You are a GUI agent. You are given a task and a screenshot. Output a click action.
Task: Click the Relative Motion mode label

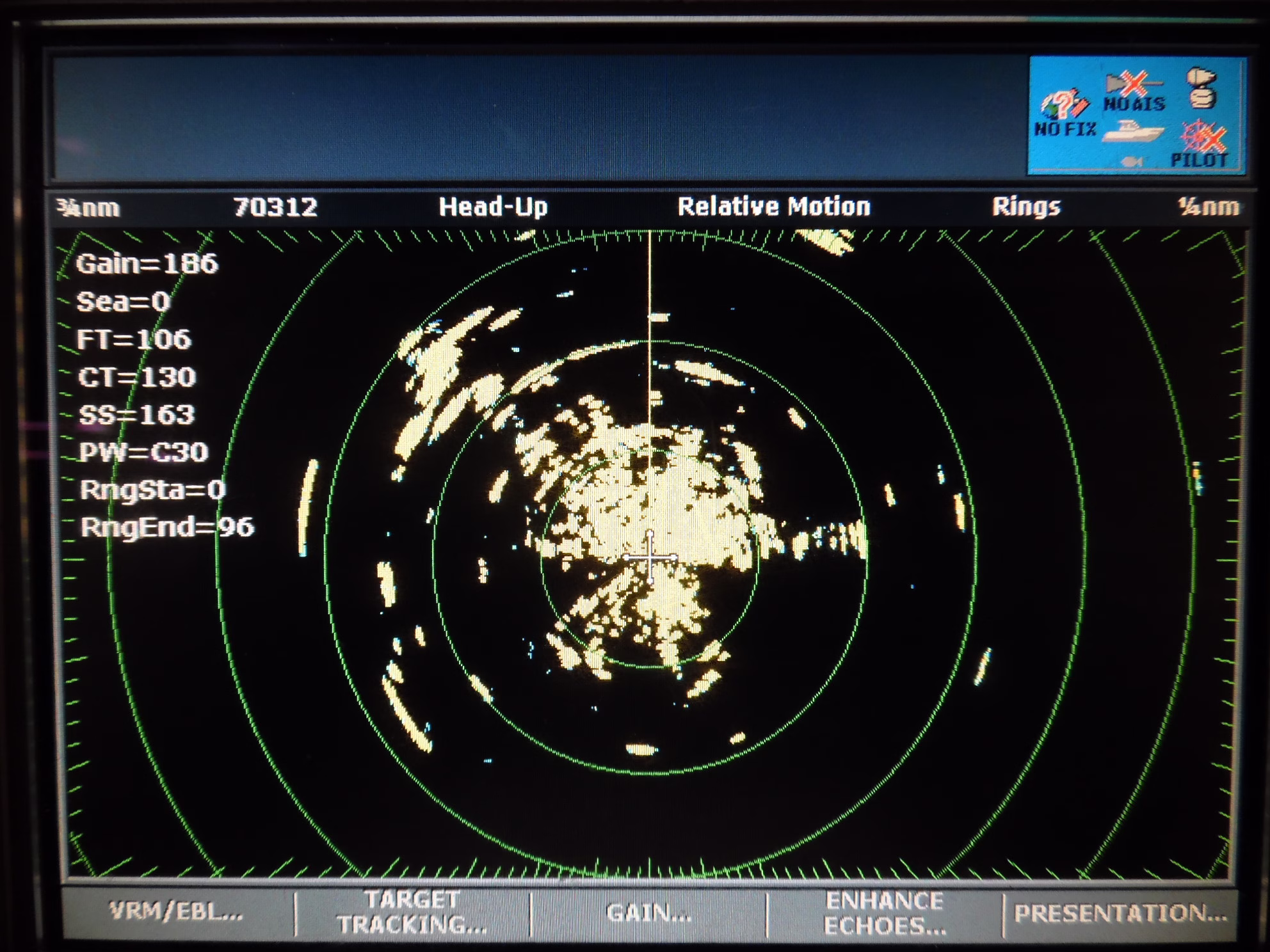774,207
